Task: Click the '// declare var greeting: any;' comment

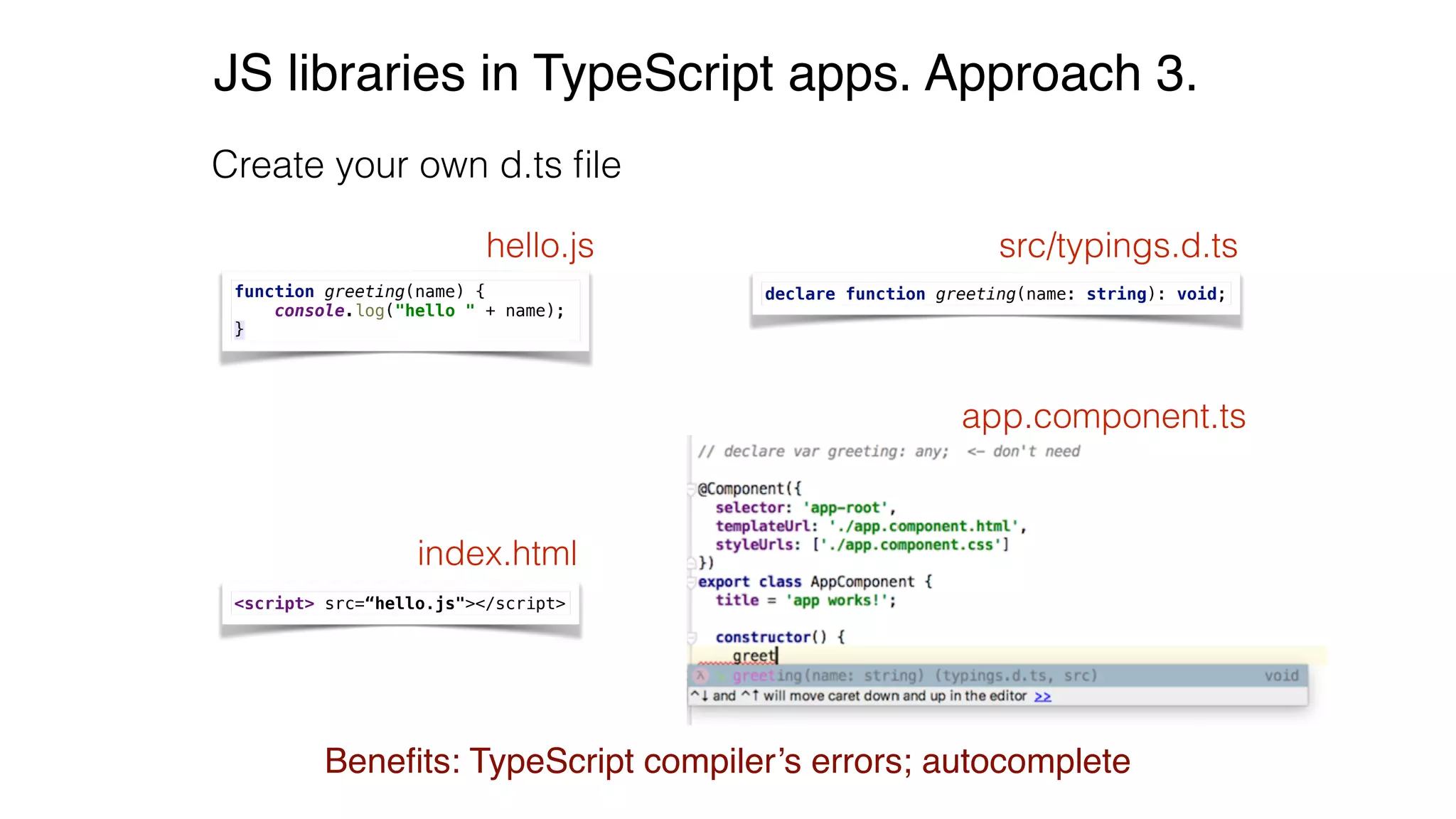Action: click(x=823, y=451)
